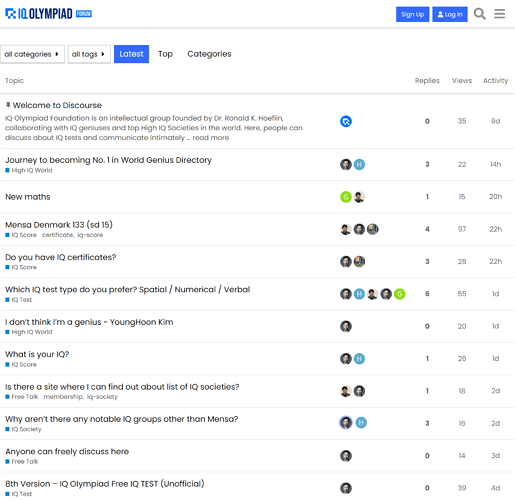The image size is (515, 500).
Task: Click the green G avatar on New maths topic
Action: [x=346, y=197]
